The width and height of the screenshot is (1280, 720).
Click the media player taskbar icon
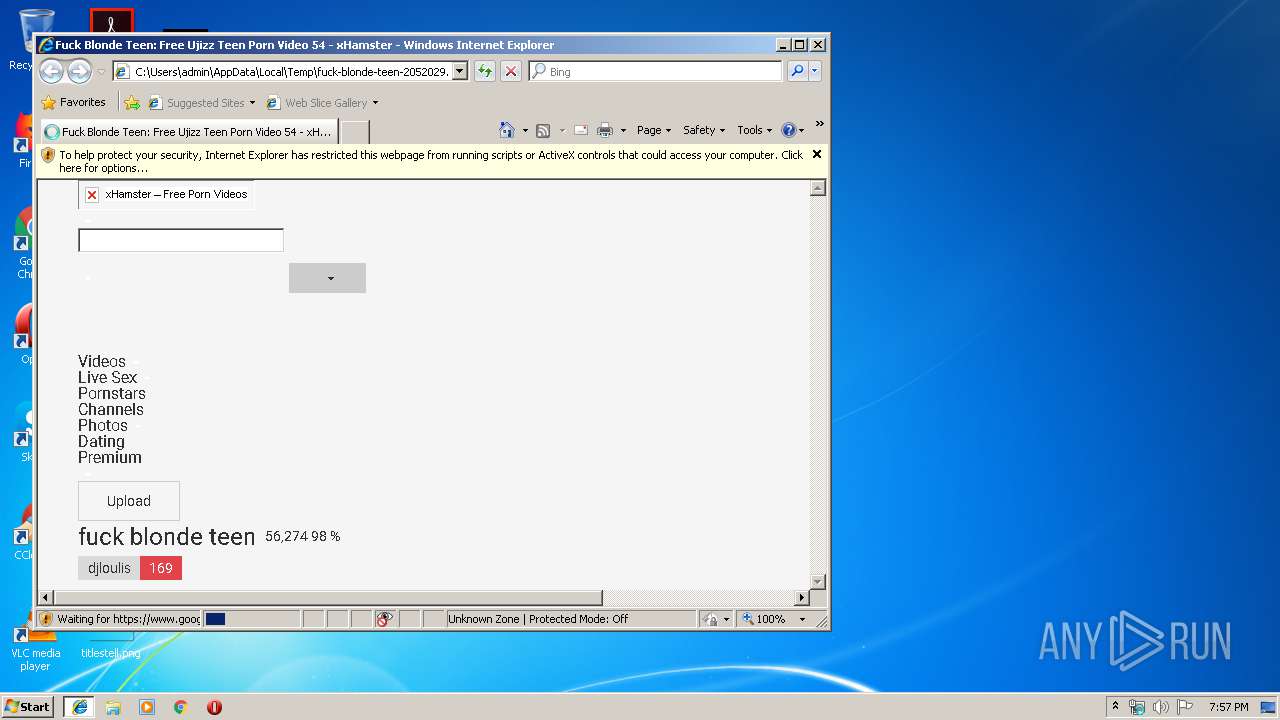coord(147,707)
